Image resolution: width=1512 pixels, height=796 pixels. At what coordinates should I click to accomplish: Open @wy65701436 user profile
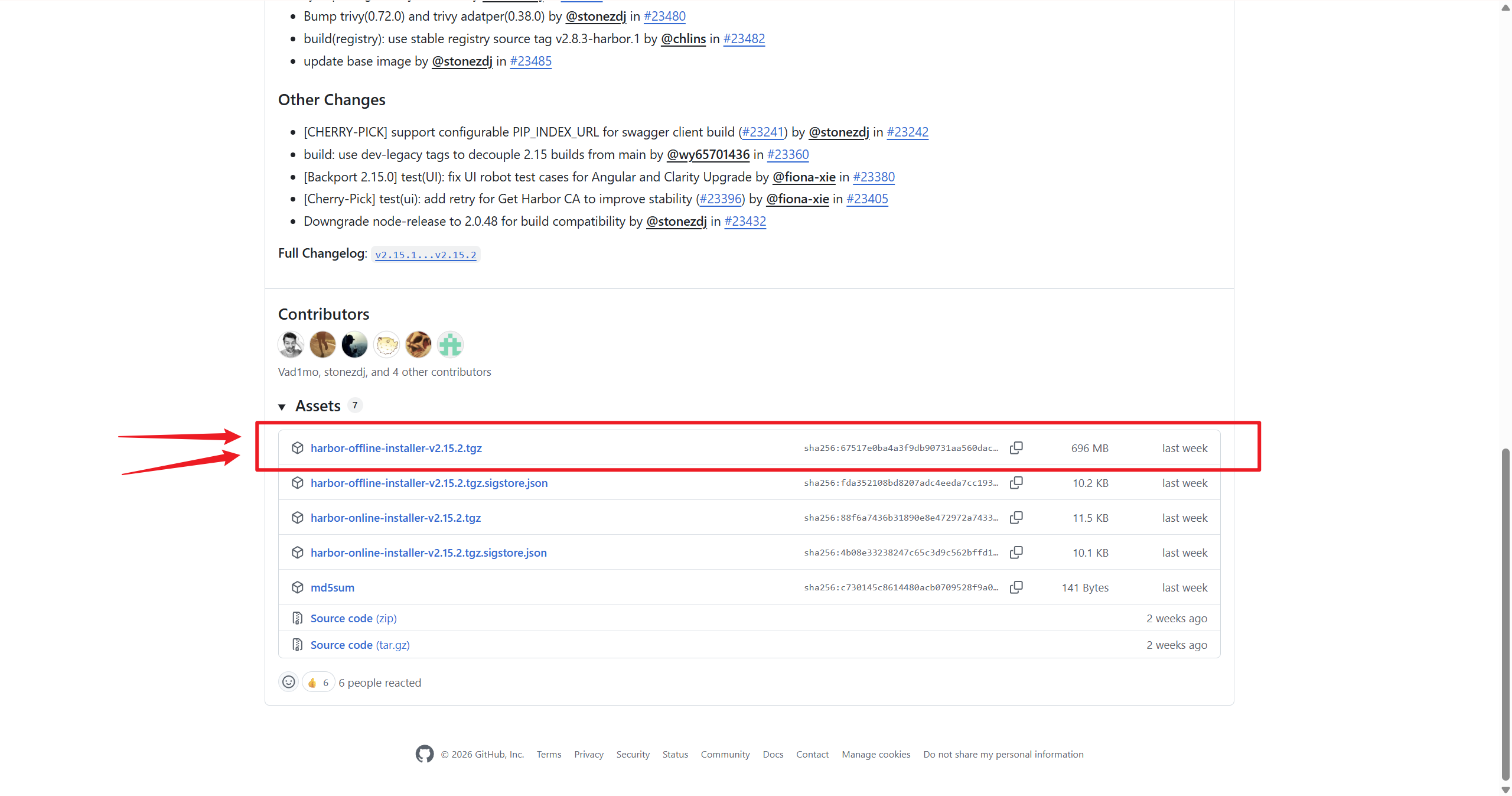pyautogui.click(x=708, y=154)
